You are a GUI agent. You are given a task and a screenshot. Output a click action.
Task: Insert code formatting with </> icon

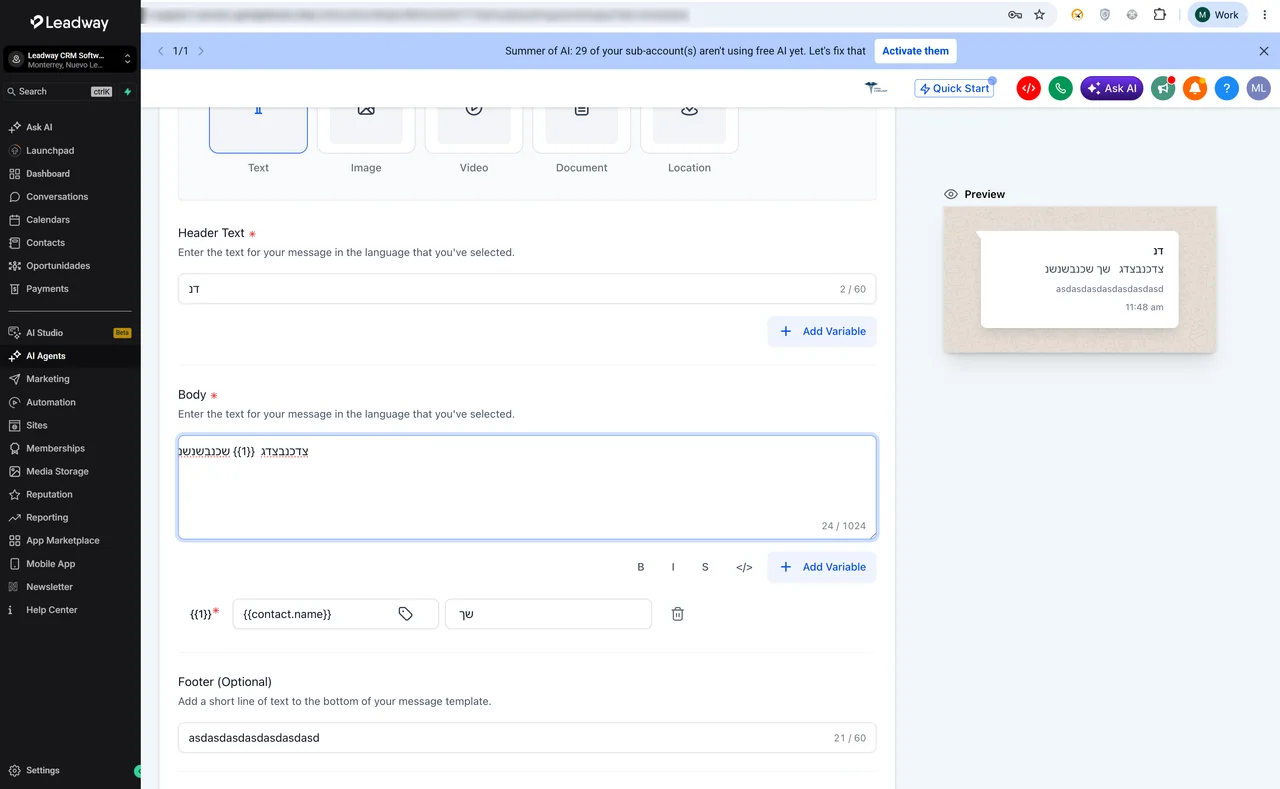[x=744, y=567]
